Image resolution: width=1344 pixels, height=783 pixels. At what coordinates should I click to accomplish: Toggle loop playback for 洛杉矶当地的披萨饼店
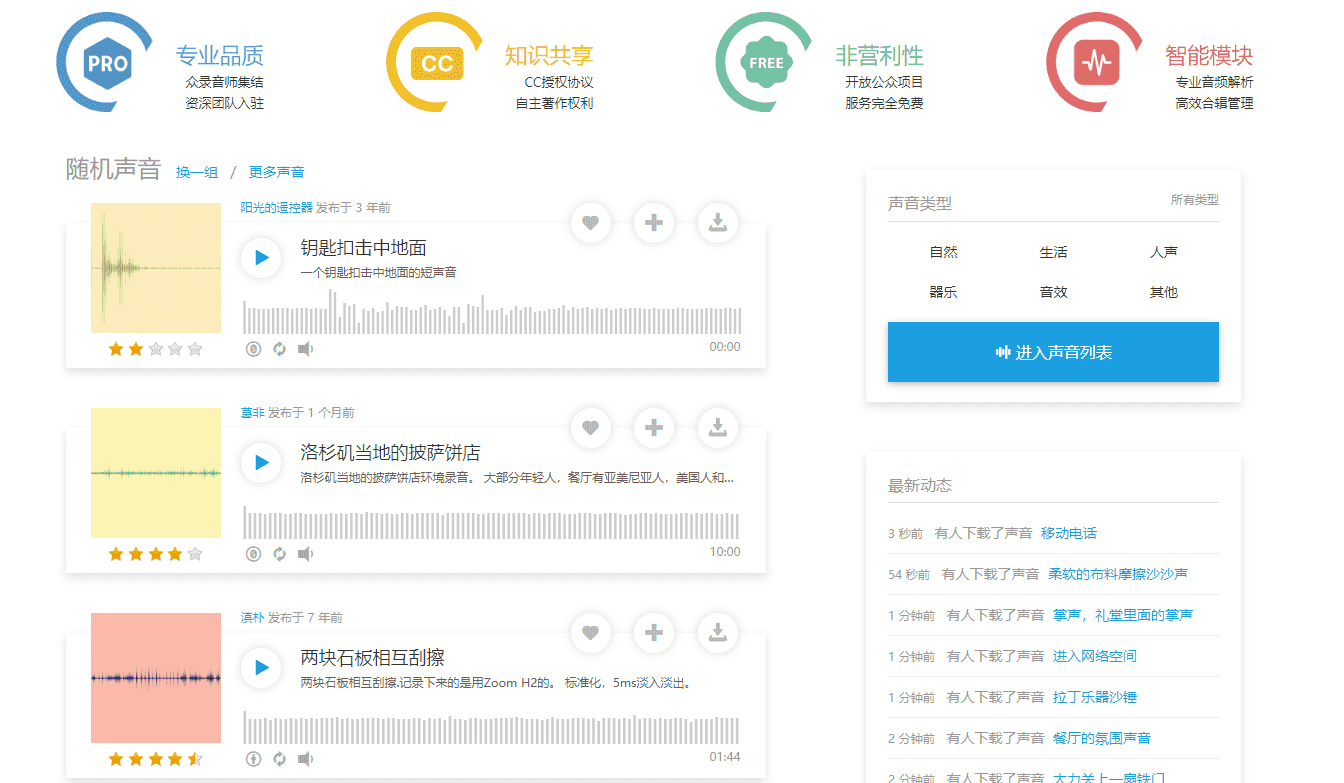[x=280, y=554]
